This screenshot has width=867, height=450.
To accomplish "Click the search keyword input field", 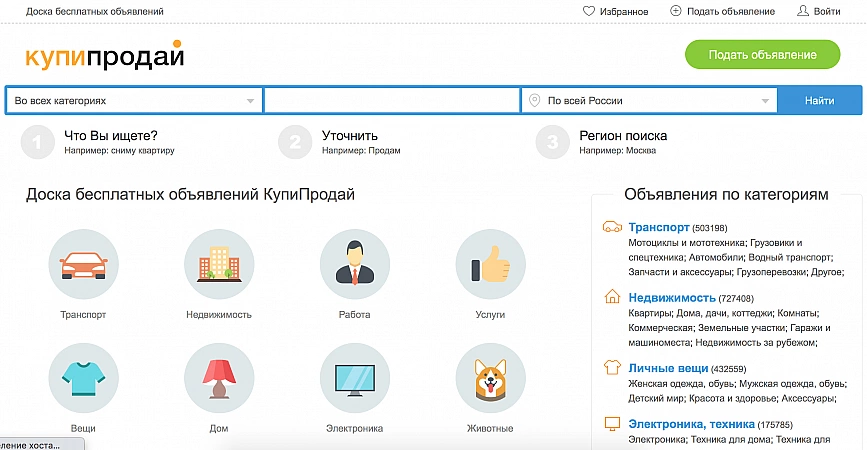I will pos(391,101).
